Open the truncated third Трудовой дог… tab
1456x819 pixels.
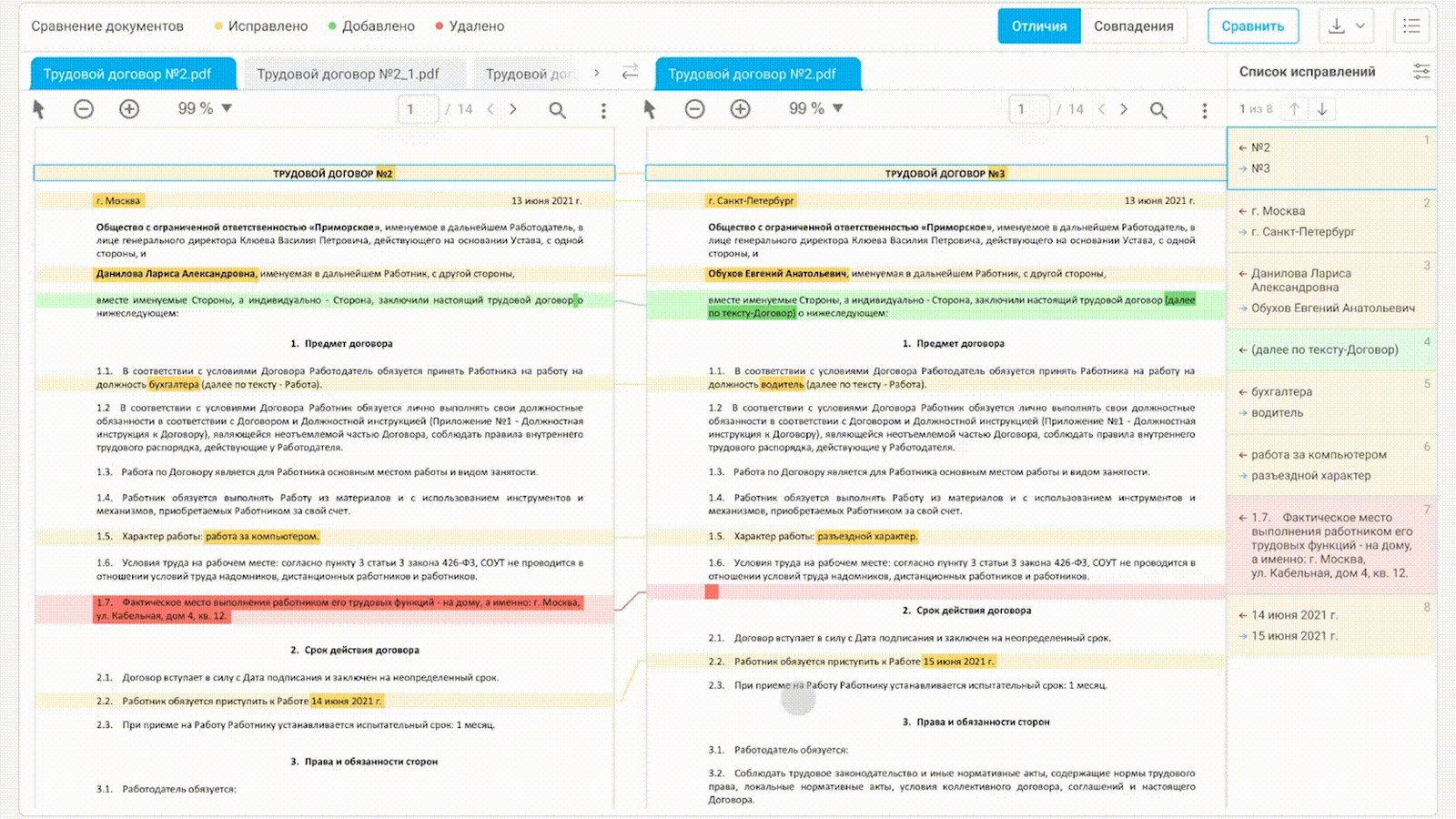[530, 74]
